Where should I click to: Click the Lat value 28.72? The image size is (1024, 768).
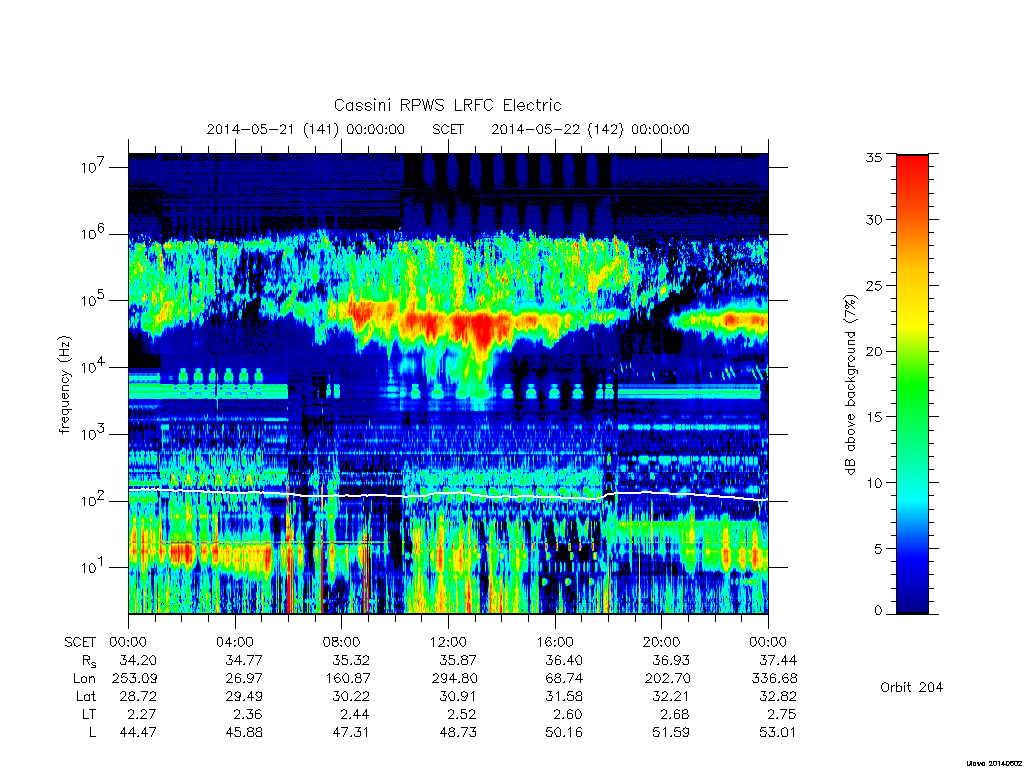(138, 696)
